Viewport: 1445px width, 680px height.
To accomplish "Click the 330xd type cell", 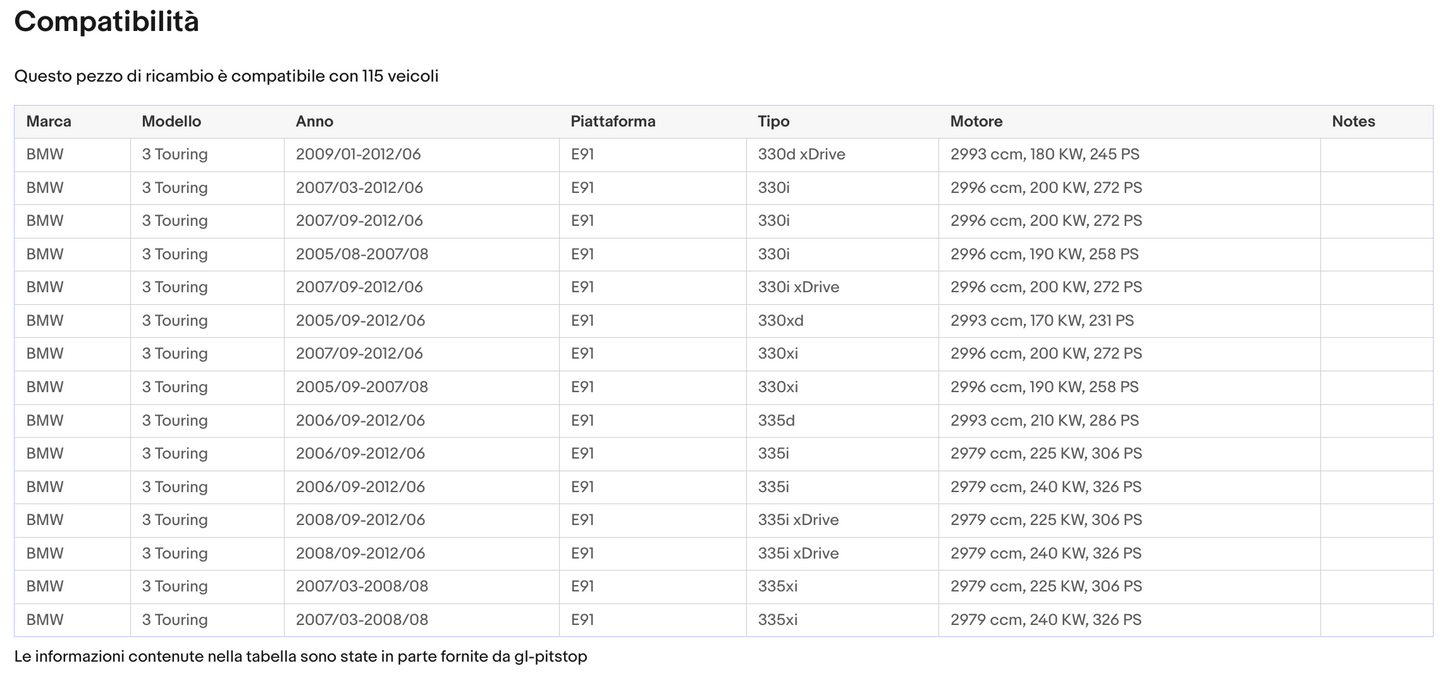I will point(780,320).
